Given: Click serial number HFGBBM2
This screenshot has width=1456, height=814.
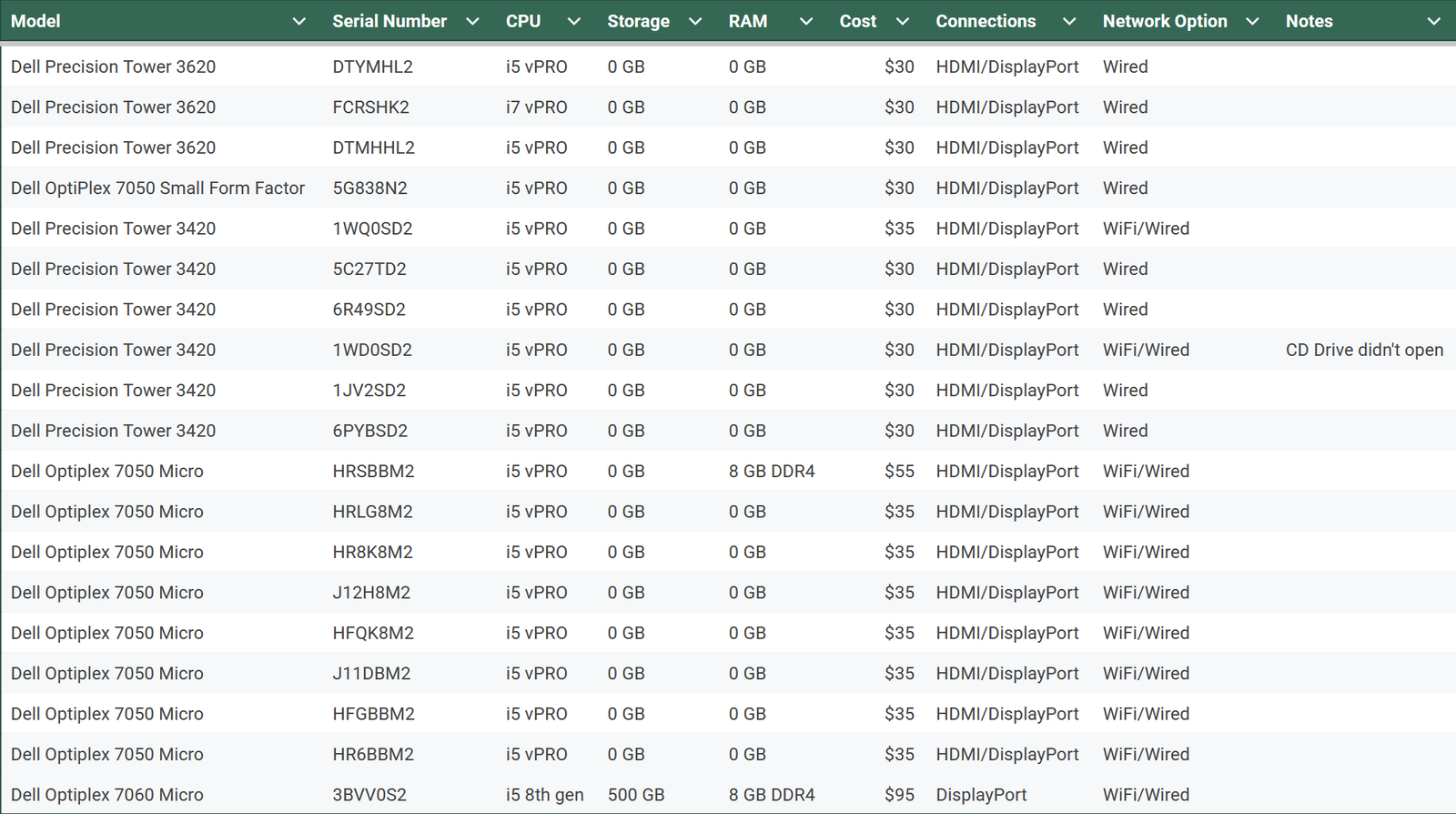Looking at the screenshot, I should (374, 715).
